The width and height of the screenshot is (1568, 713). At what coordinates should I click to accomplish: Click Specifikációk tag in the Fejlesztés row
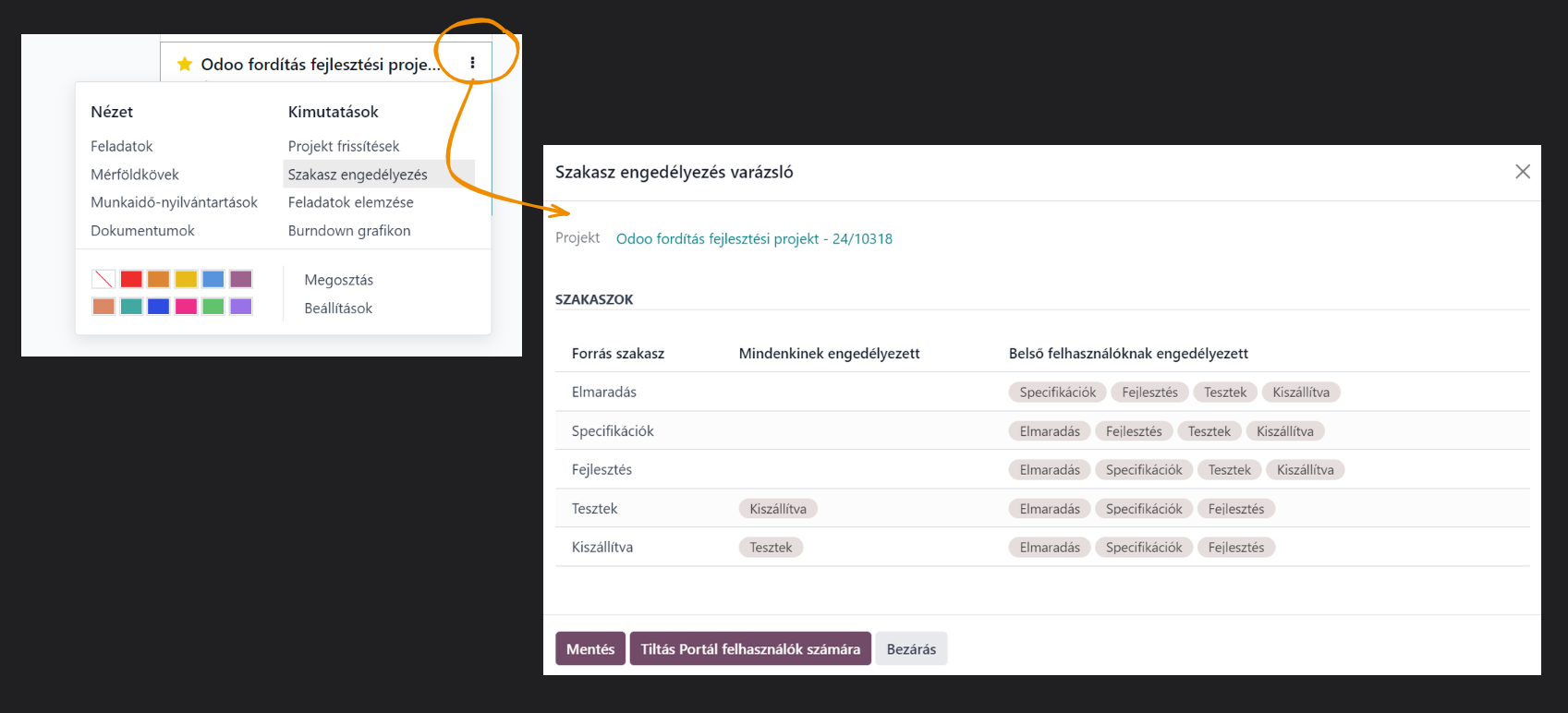pos(1144,470)
